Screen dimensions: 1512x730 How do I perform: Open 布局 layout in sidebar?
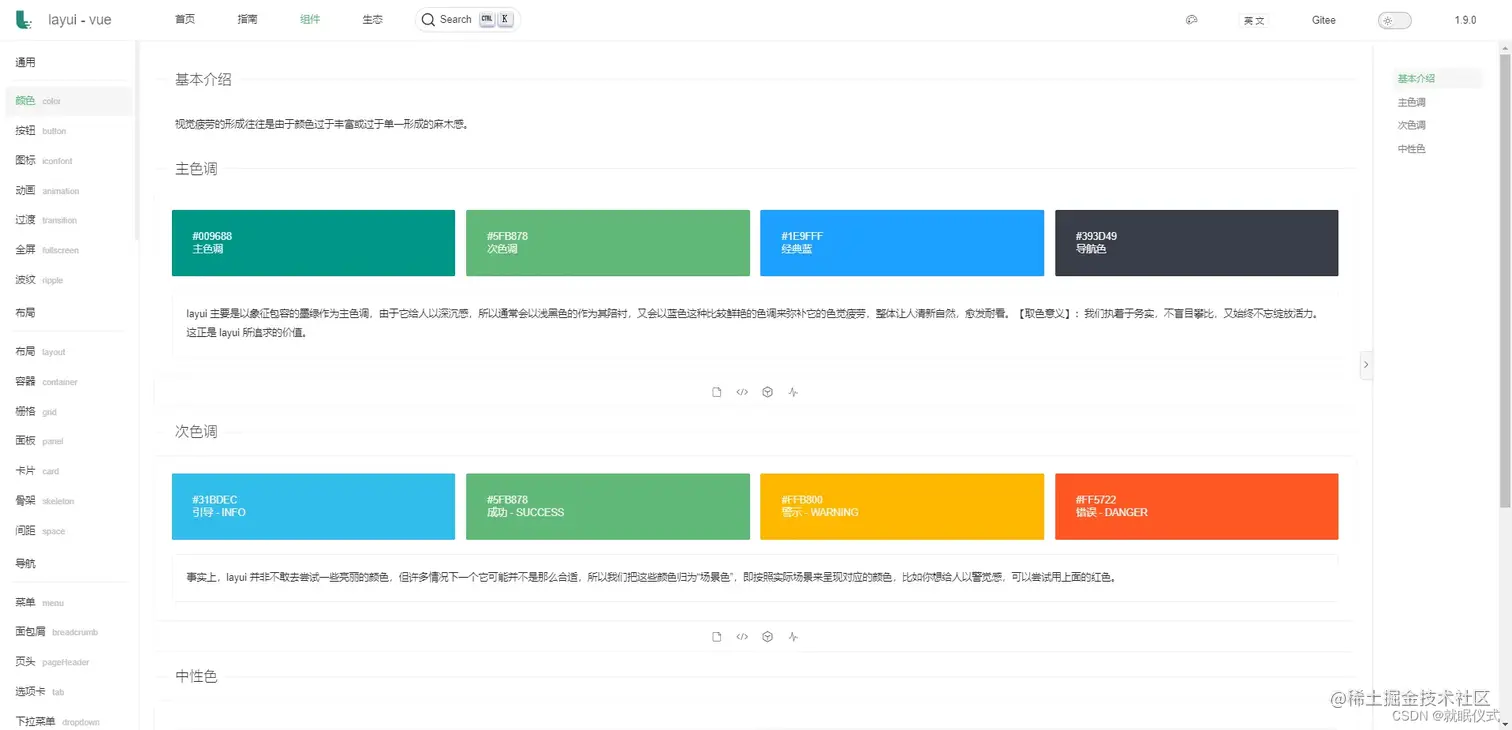tap(68, 352)
